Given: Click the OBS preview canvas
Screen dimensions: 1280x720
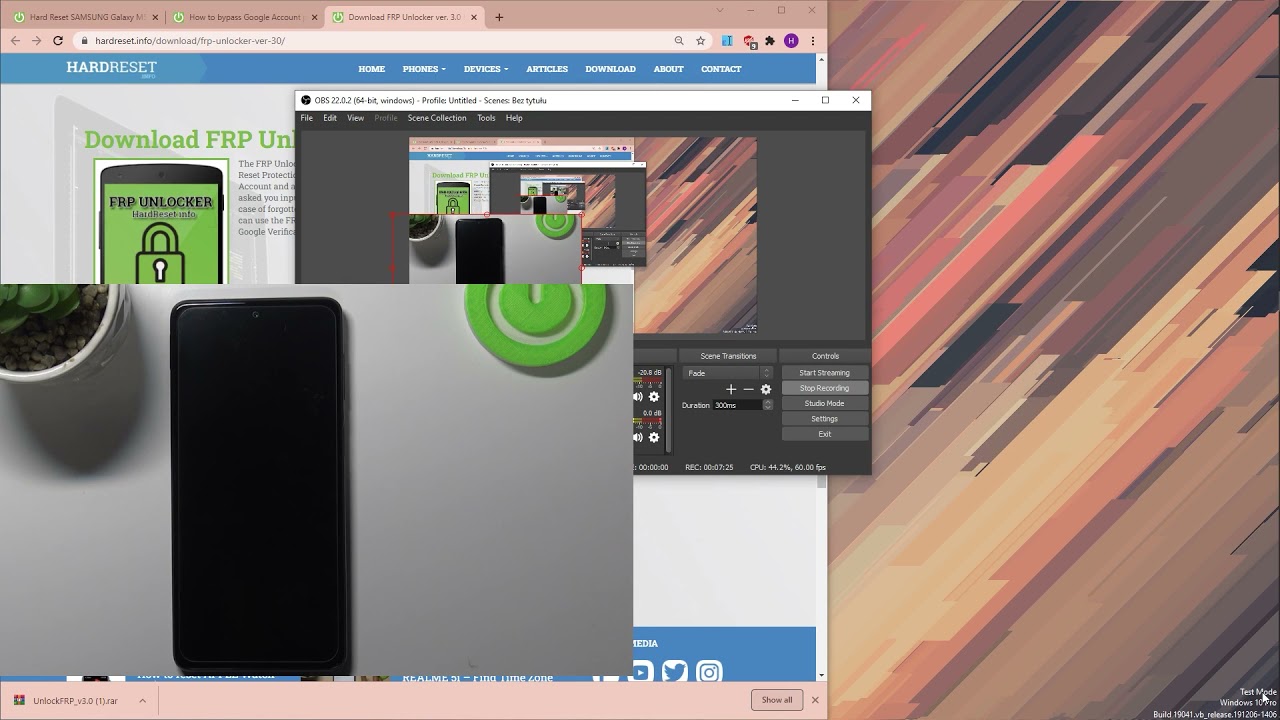Looking at the screenshot, I should (583, 235).
